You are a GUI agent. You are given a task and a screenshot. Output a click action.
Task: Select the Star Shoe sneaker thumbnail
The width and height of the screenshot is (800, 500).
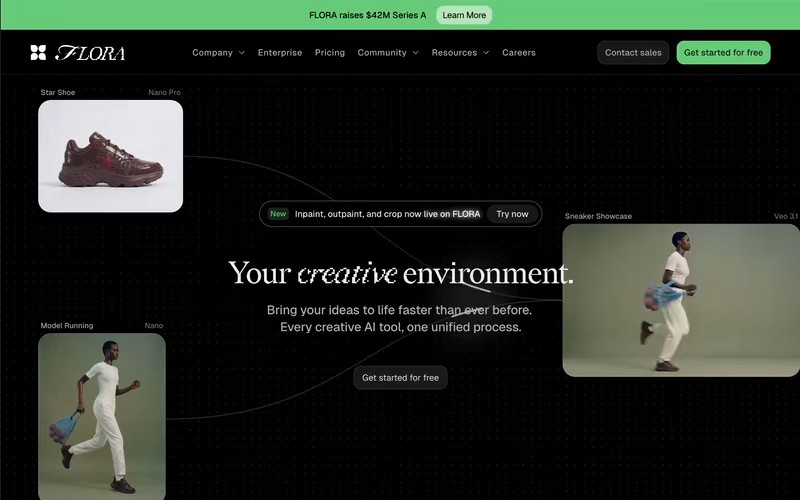(x=111, y=156)
